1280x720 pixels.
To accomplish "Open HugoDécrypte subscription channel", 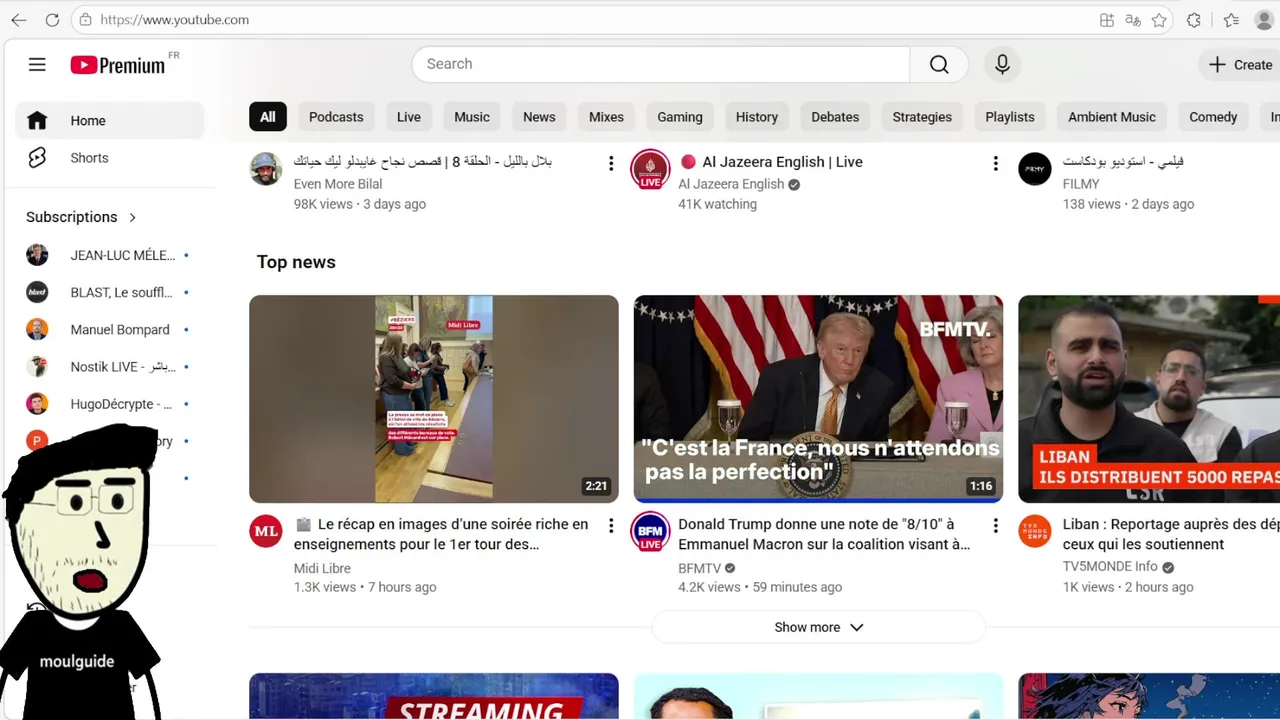I will [x=110, y=404].
